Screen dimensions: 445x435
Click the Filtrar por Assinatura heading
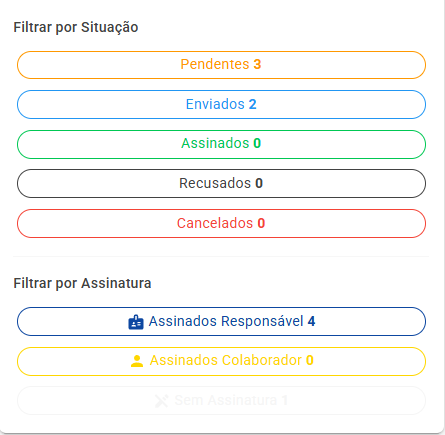82,283
